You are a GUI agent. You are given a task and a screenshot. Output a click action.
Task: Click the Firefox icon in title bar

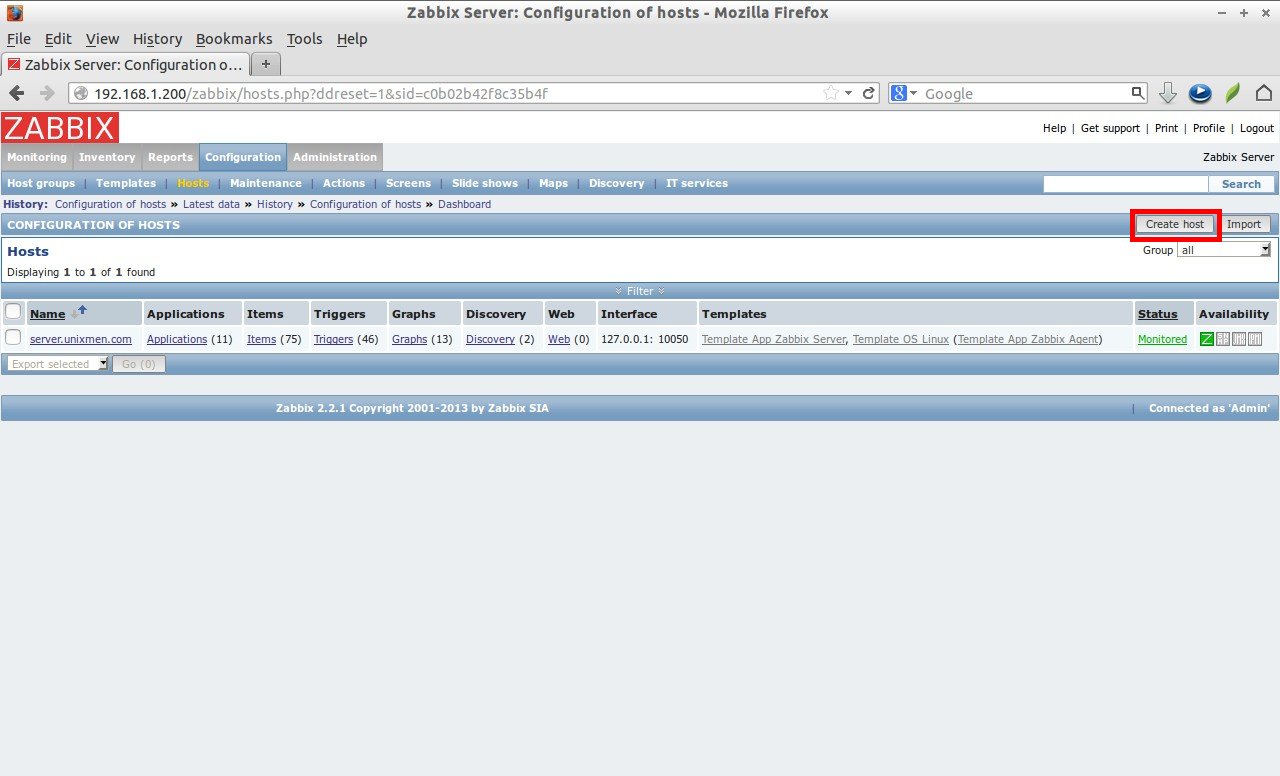(x=15, y=13)
